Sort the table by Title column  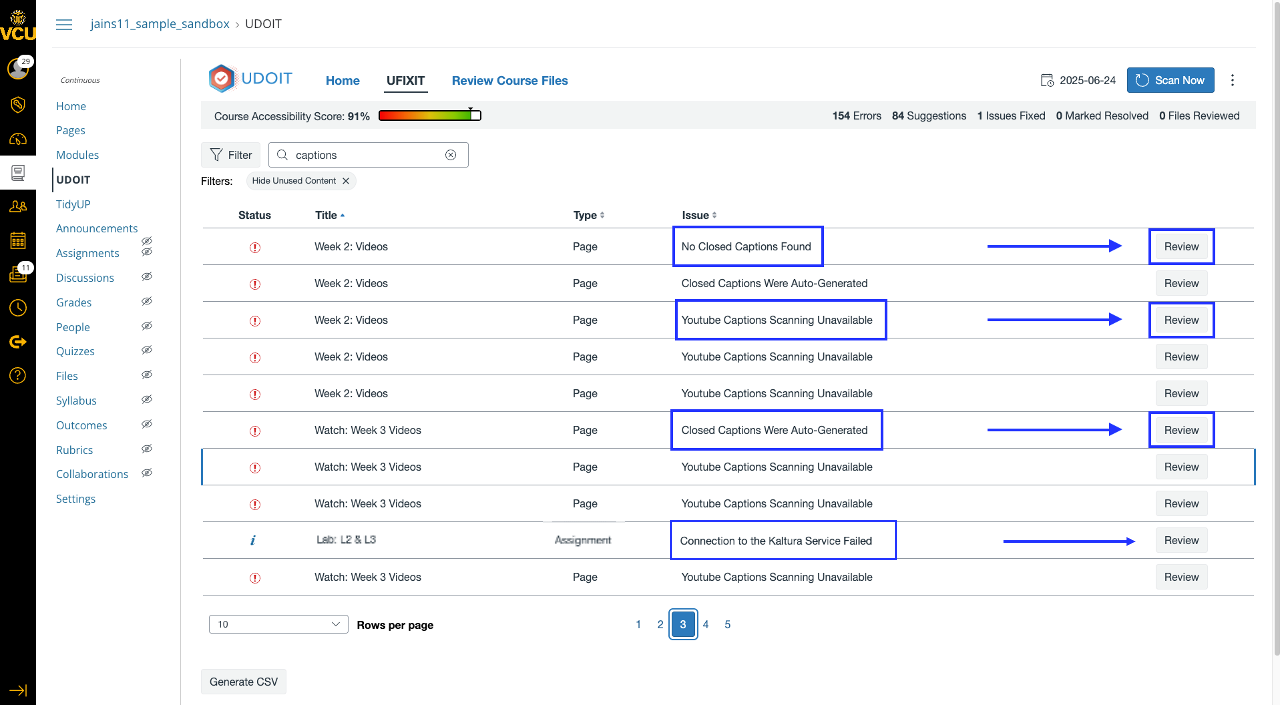coord(329,215)
